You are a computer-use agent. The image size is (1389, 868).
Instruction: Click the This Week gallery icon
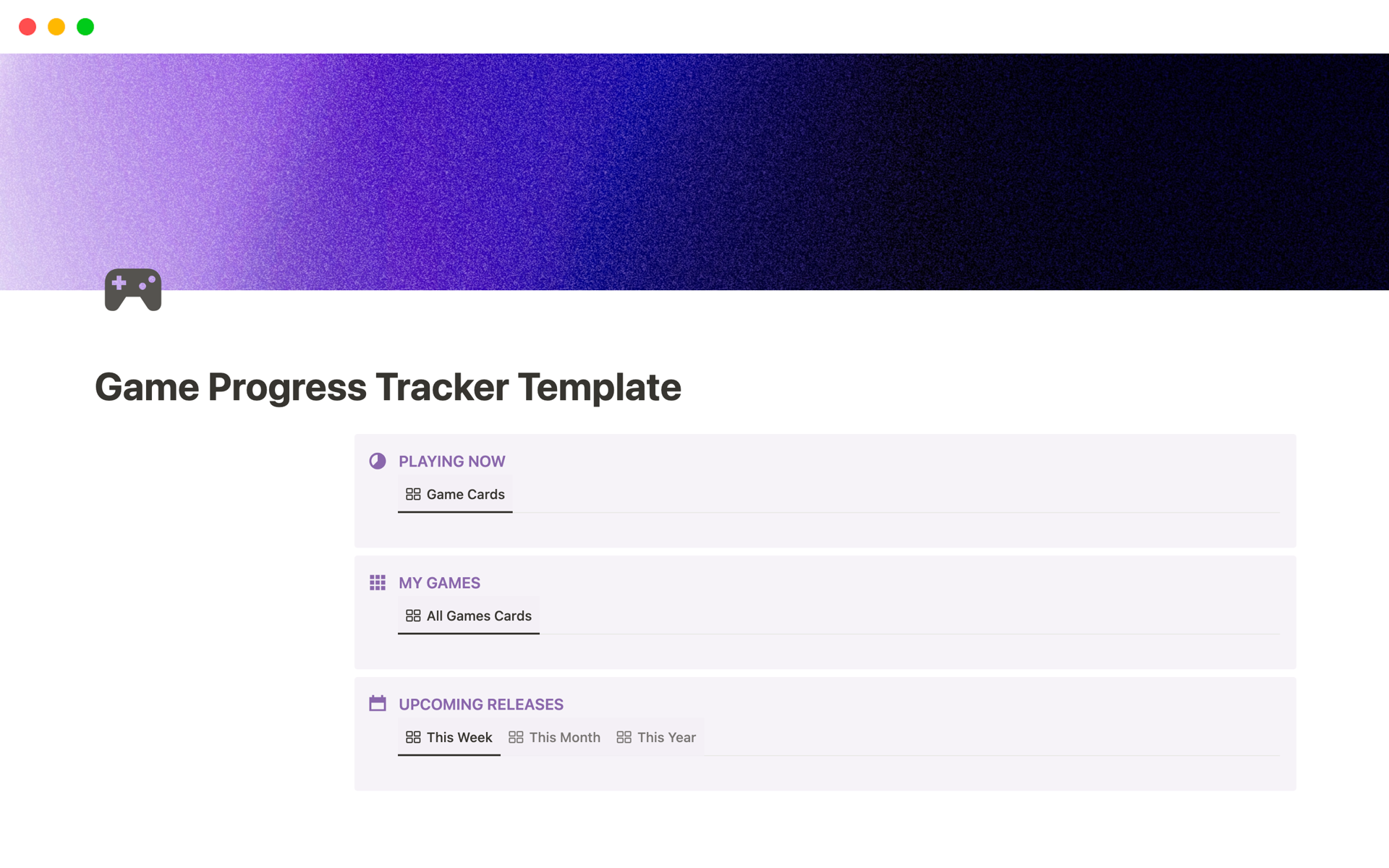412,737
